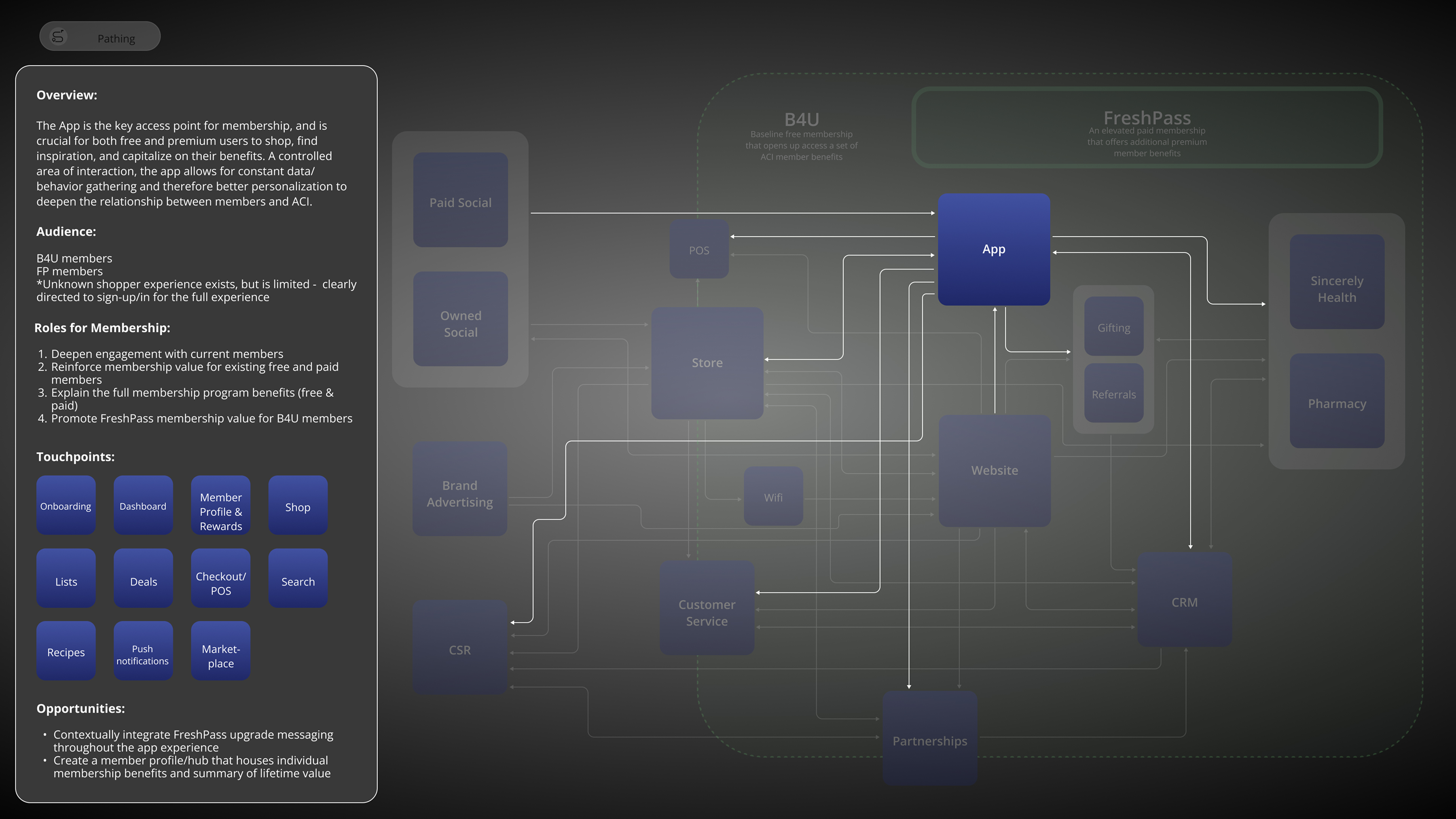Select the Shop touchpoint tile
This screenshot has width=1456, height=819.
coord(298,505)
